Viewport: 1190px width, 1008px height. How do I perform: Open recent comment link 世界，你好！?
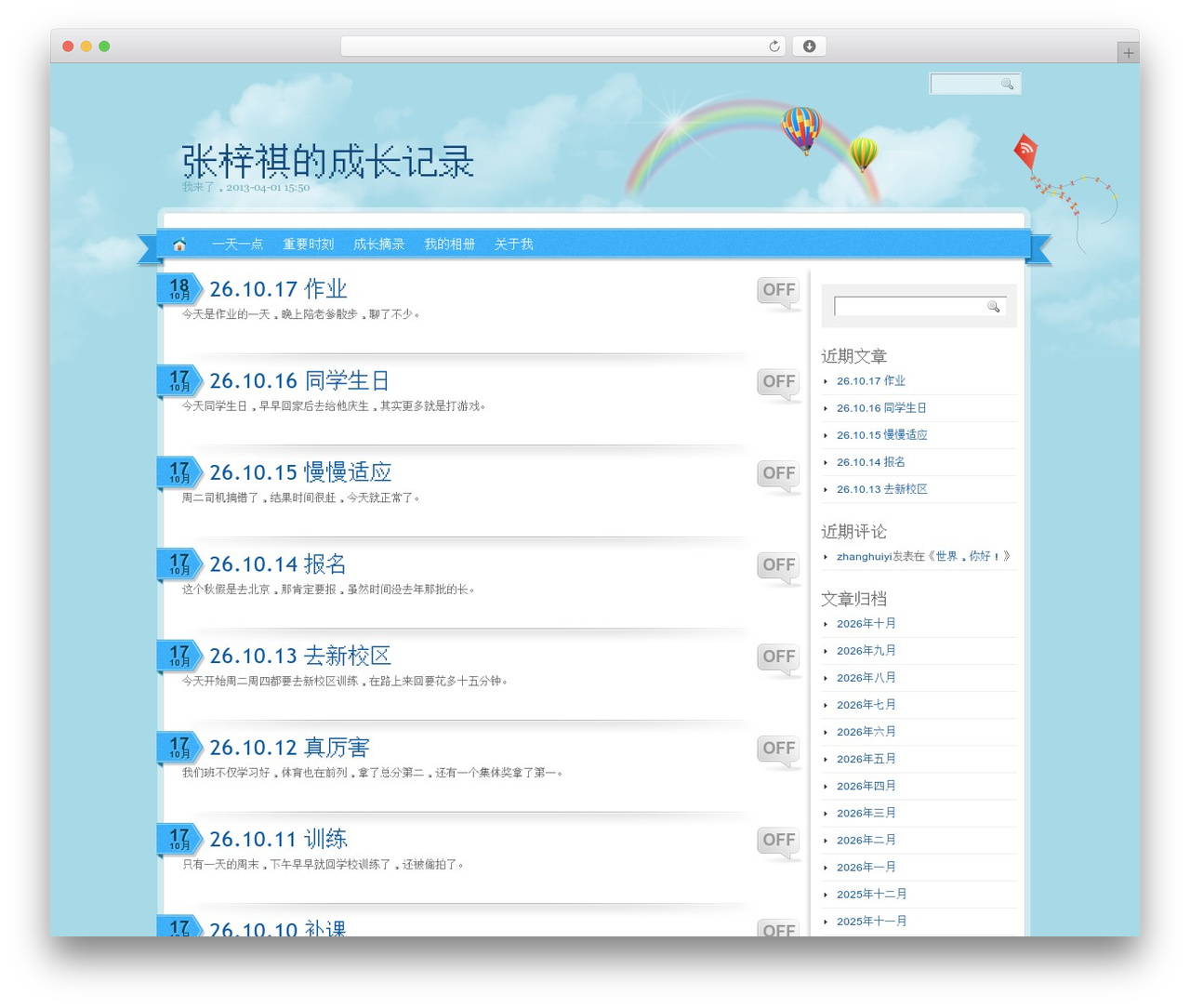[x=968, y=557]
